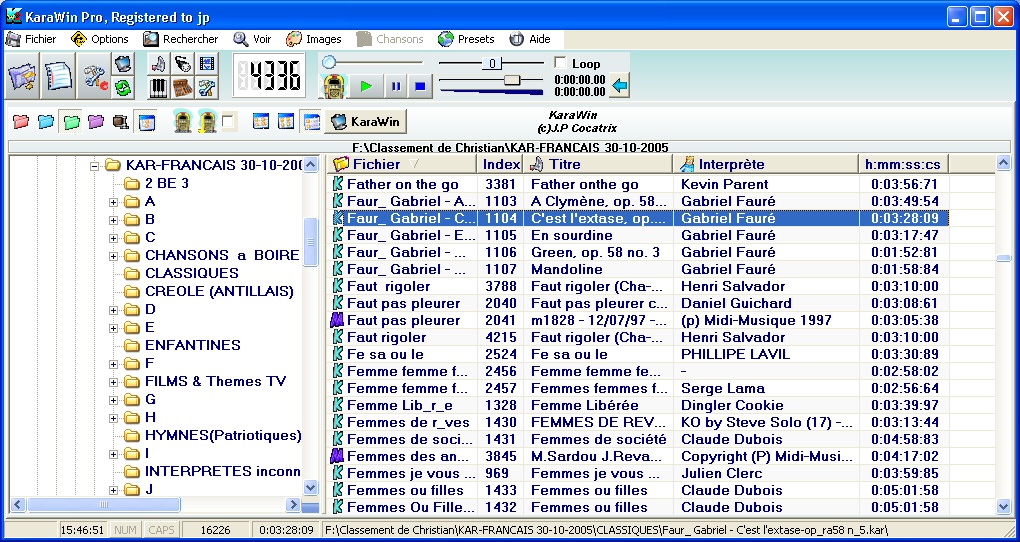Toggle the small checkbox next to jukebox icons
This screenshot has width=1020, height=542.
[229, 122]
